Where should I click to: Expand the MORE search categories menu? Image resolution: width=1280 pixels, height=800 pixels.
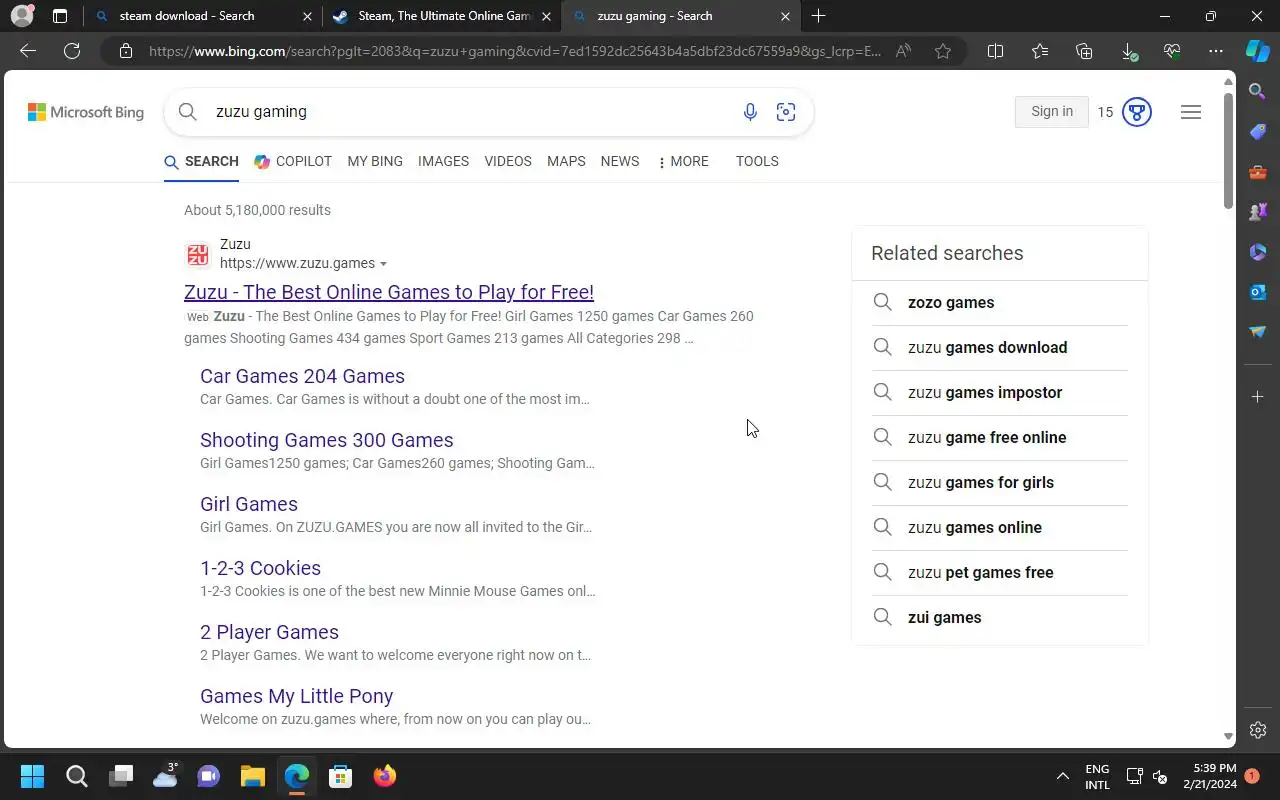pyautogui.click(x=683, y=161)
